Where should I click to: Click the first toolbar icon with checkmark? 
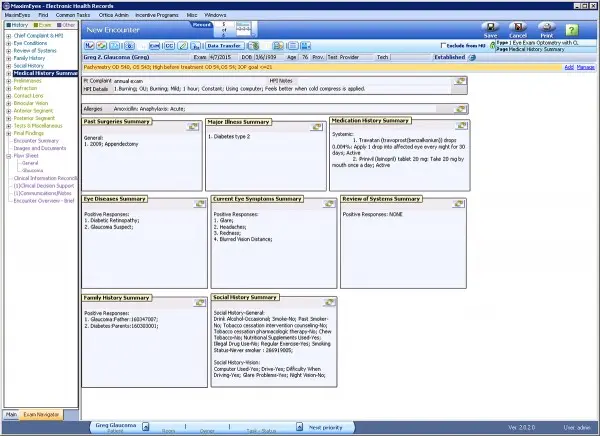pos(89,46)
